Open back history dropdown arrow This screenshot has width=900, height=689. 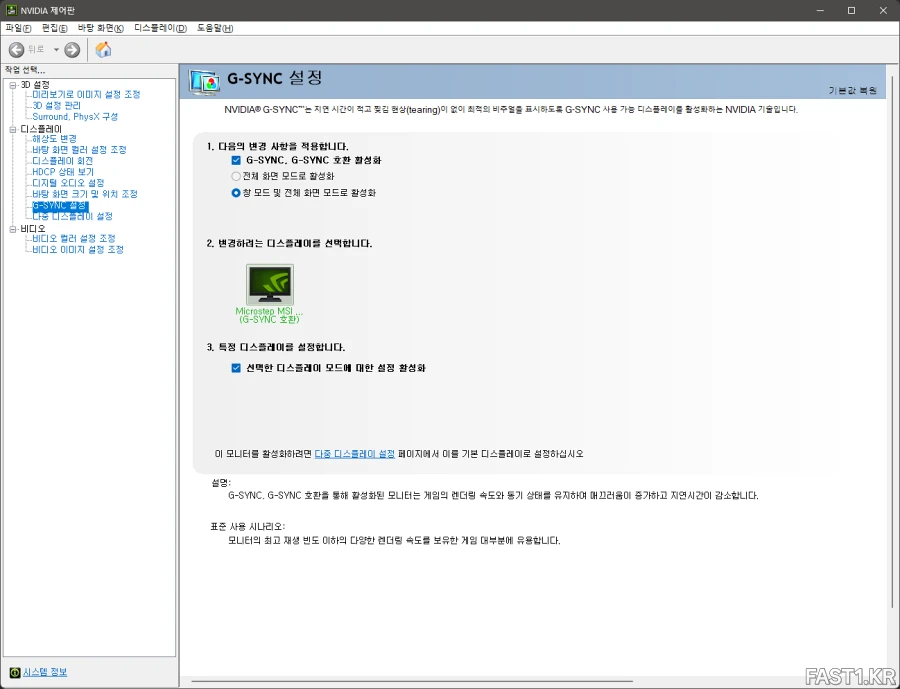point(56,50)
